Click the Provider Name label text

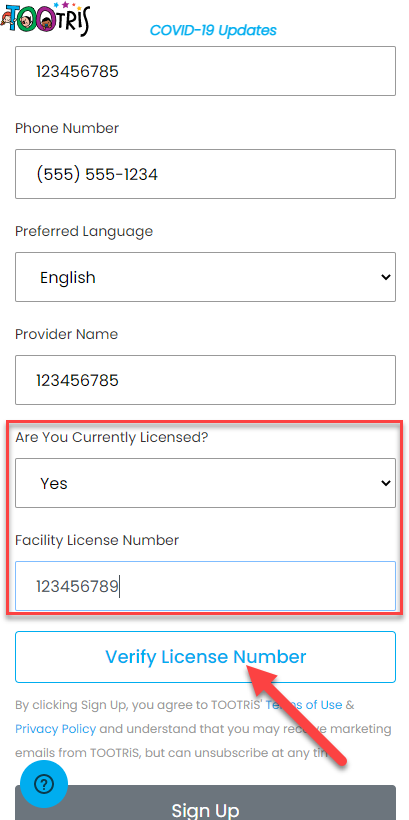pyautogui.click(x=66, y=334)
